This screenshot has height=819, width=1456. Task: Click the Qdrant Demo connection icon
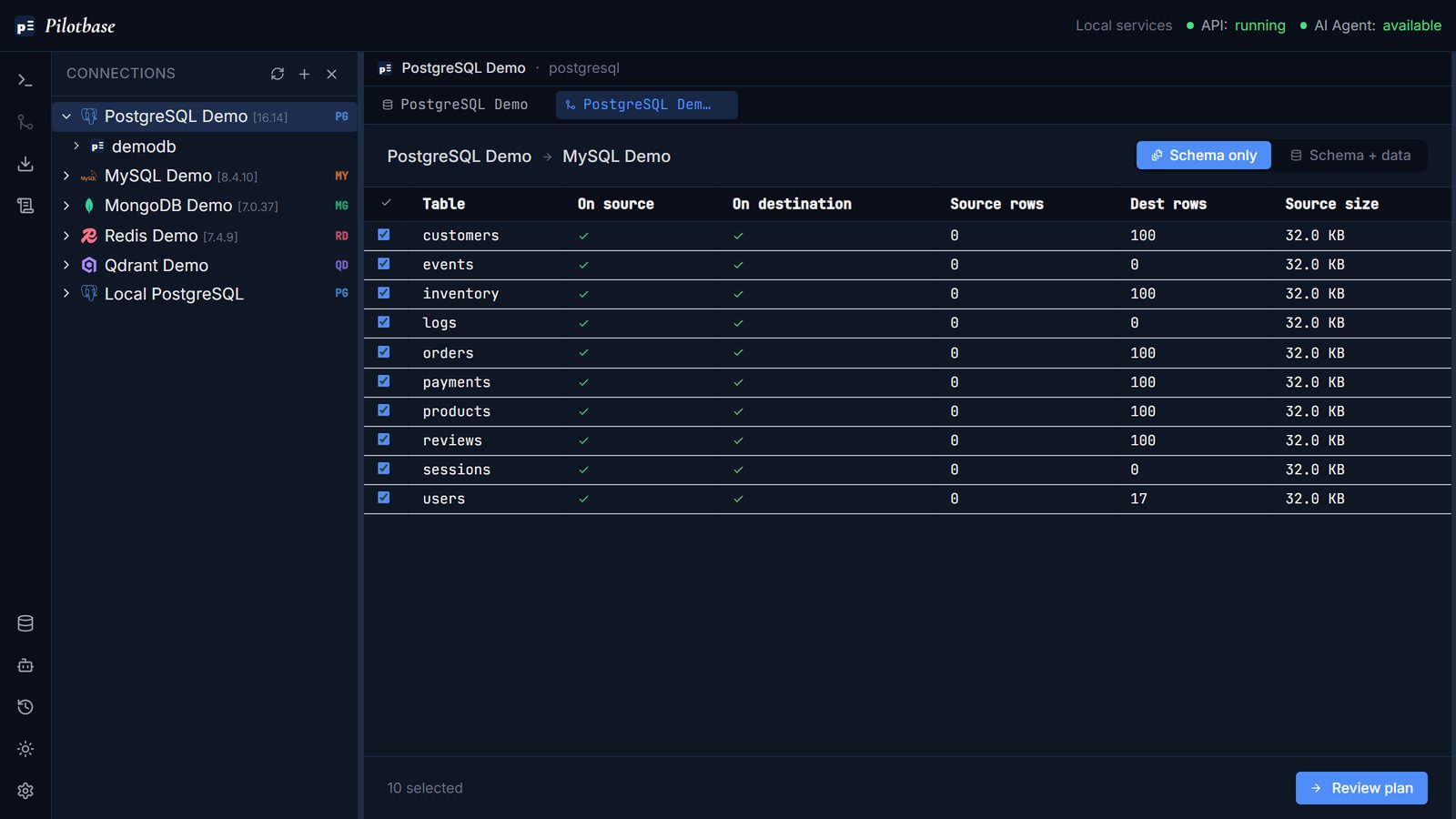(89, 265)
